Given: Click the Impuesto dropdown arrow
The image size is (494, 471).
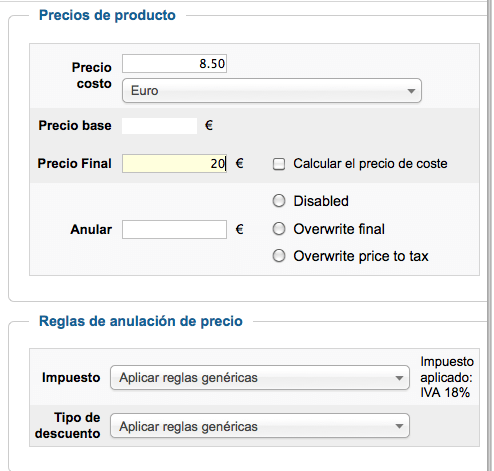Looking at the screenshot, I should click(399, 378).
